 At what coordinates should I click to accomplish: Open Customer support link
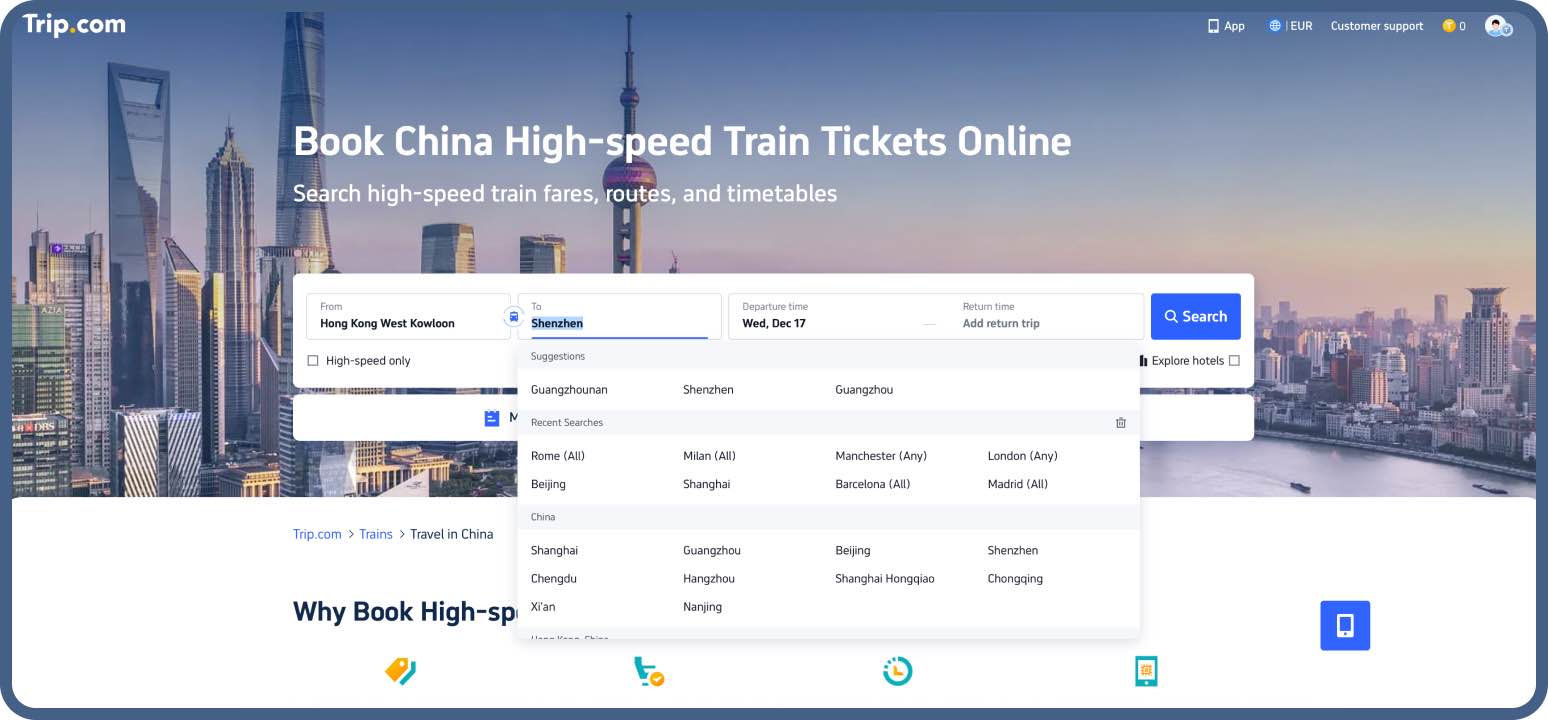click(x=1376, y=26)
